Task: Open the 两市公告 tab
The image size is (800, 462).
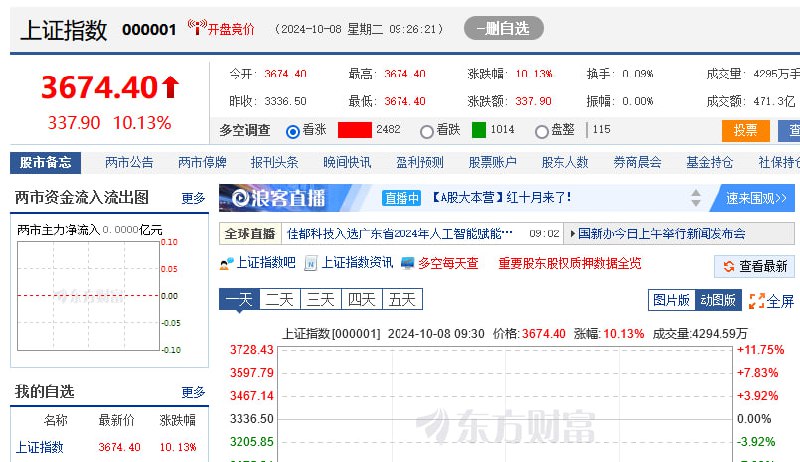Action: point(129,163)
